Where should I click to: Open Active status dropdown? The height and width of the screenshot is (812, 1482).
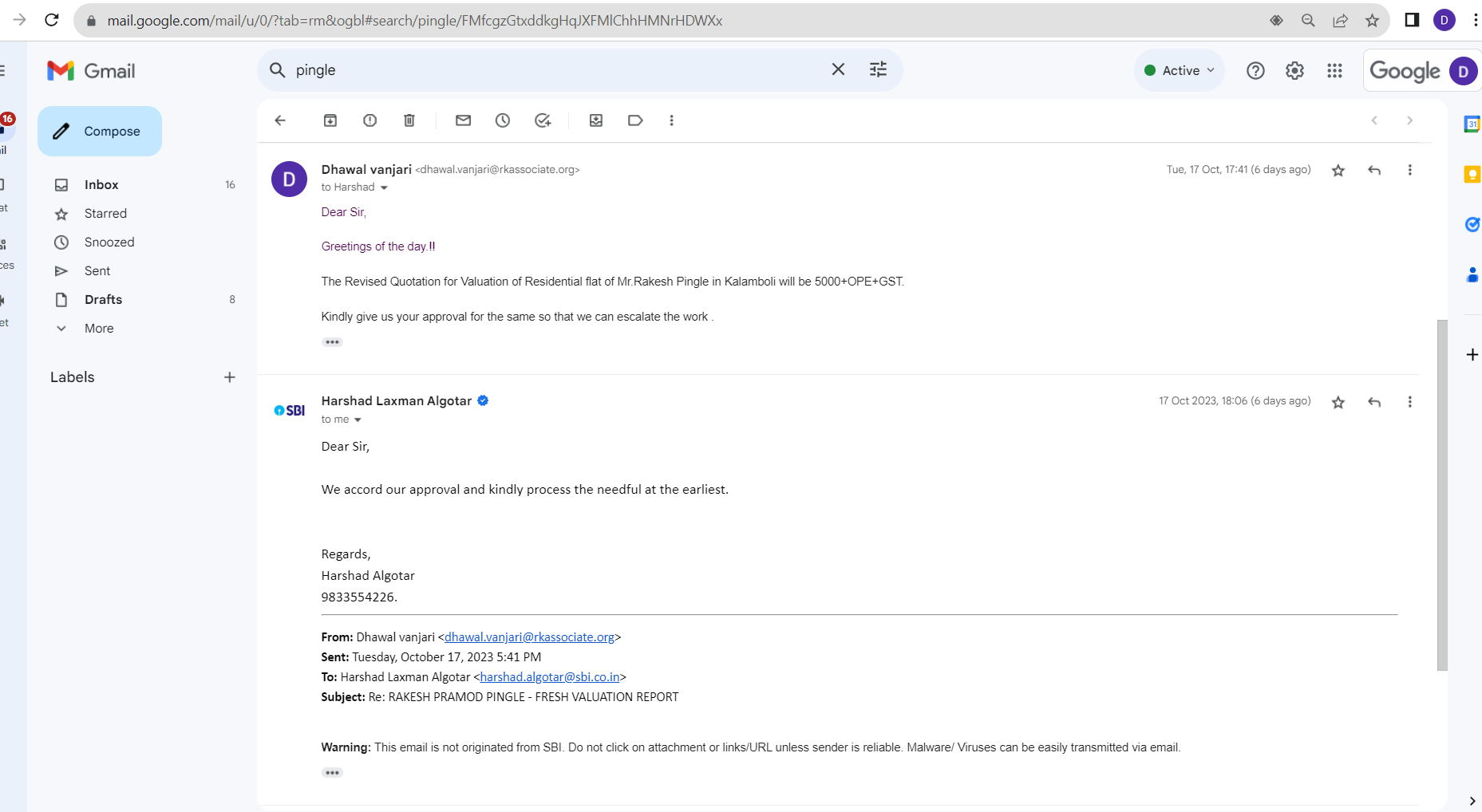click(x=1180, y=70)
